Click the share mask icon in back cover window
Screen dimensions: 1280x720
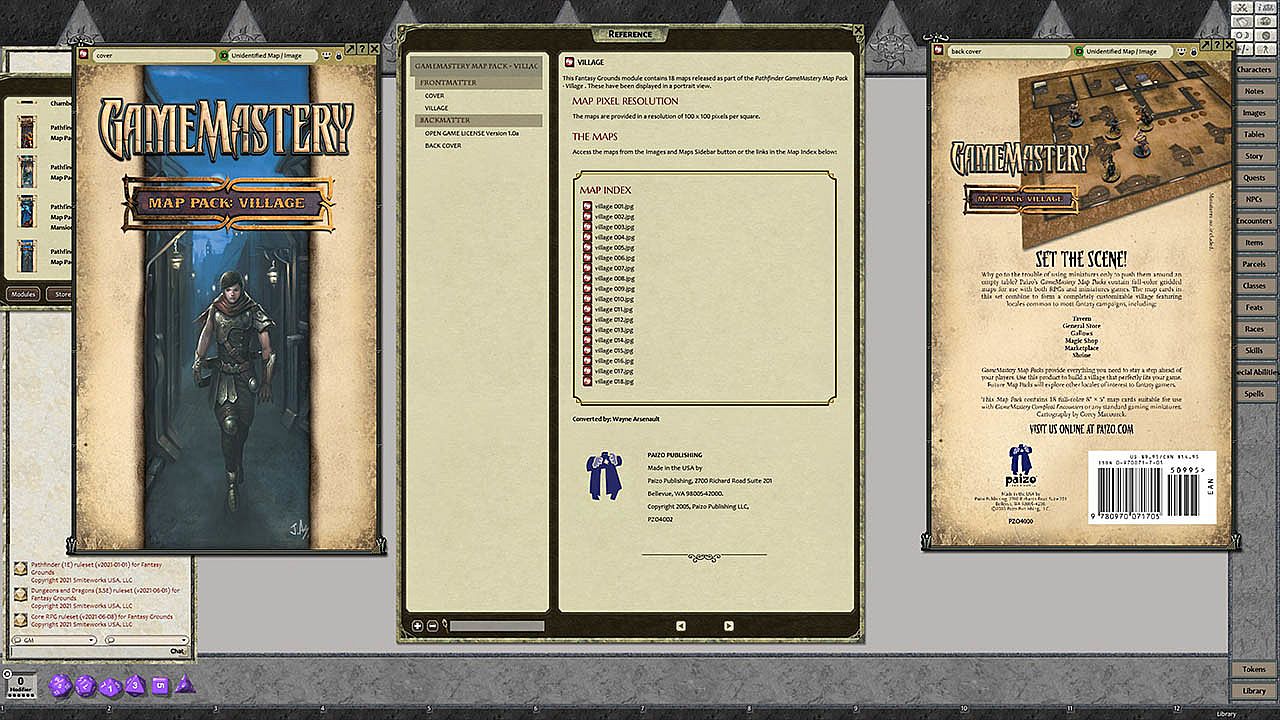point(1180,52)
